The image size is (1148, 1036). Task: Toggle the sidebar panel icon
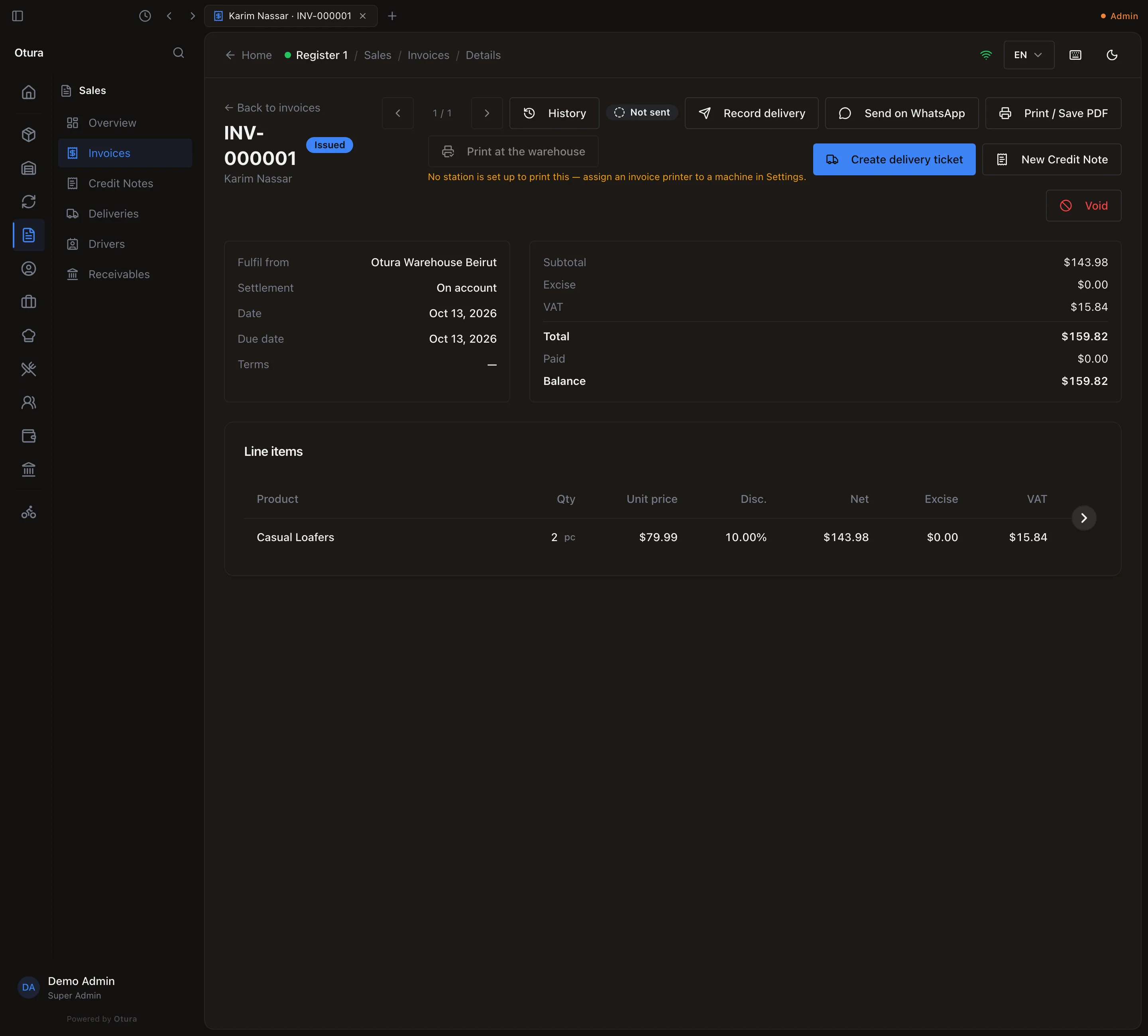pos(18,16)
